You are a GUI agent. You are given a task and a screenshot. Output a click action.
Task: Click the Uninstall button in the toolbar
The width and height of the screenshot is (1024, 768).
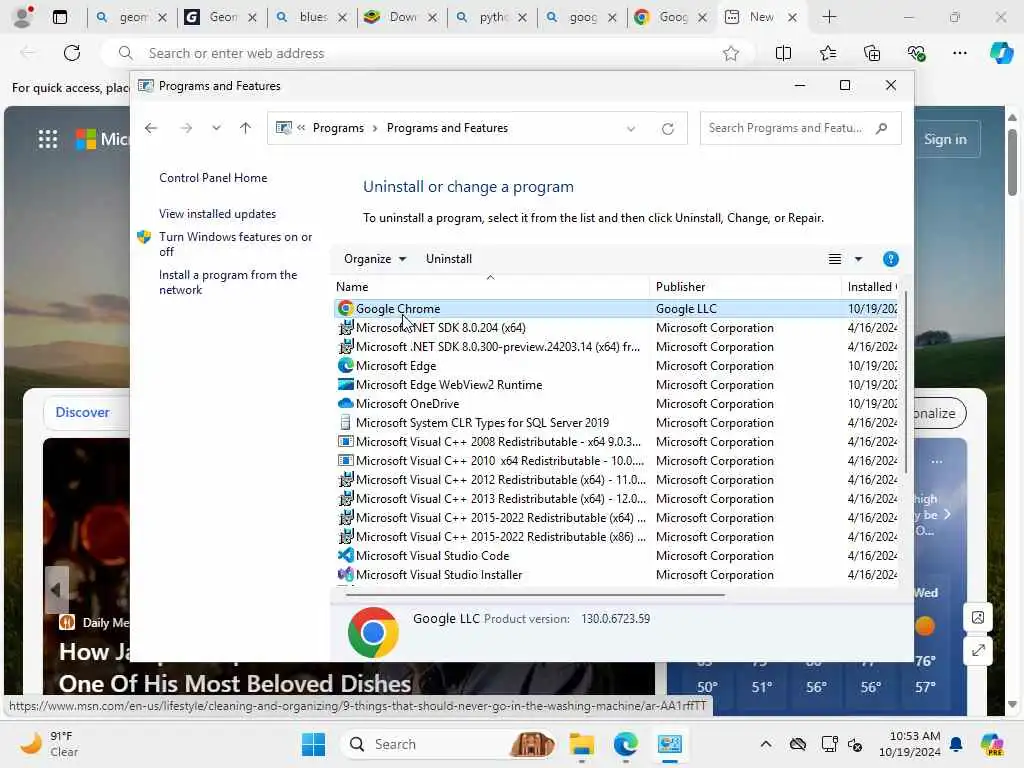(x=449, y=259)
